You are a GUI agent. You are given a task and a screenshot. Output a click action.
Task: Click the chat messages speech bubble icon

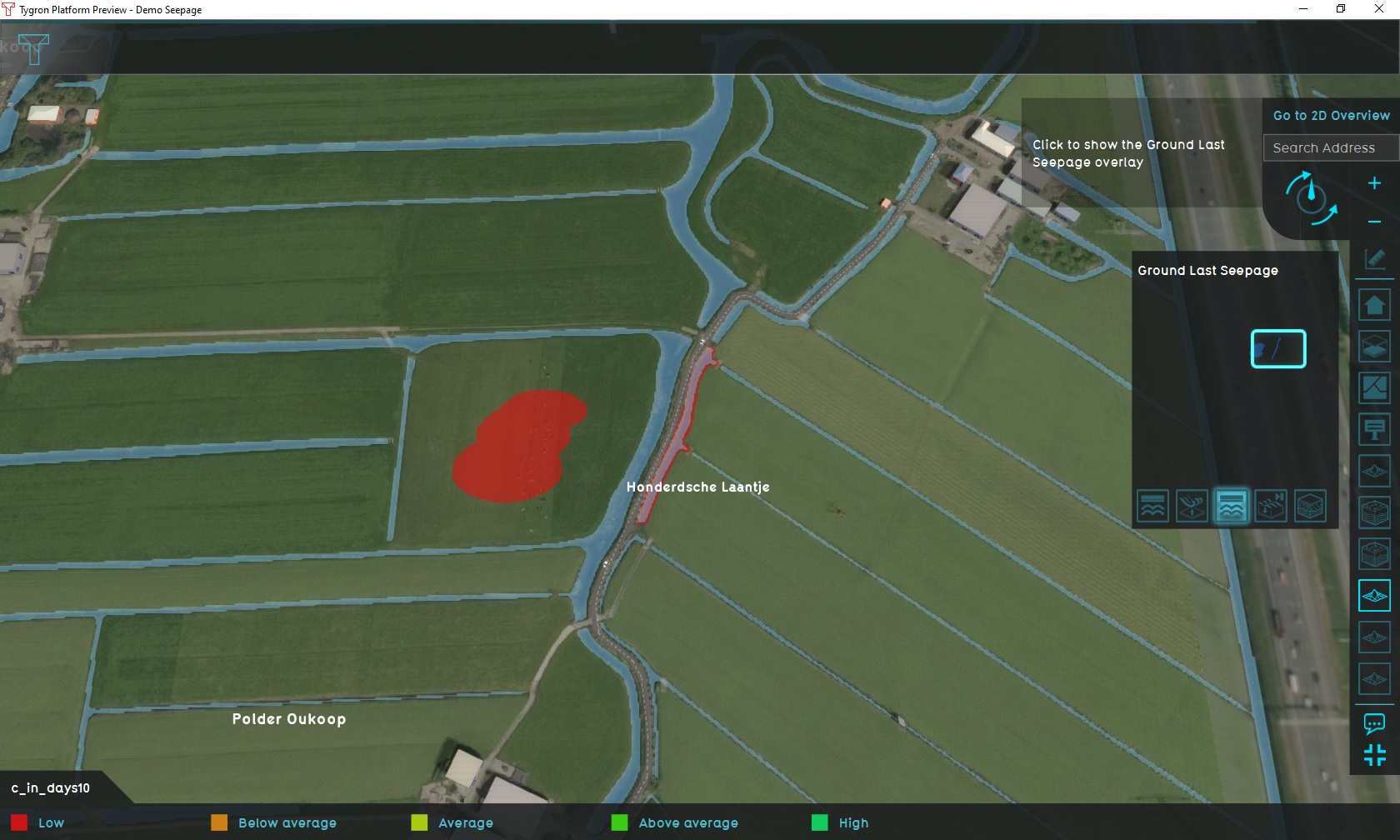coord(1375,723)
